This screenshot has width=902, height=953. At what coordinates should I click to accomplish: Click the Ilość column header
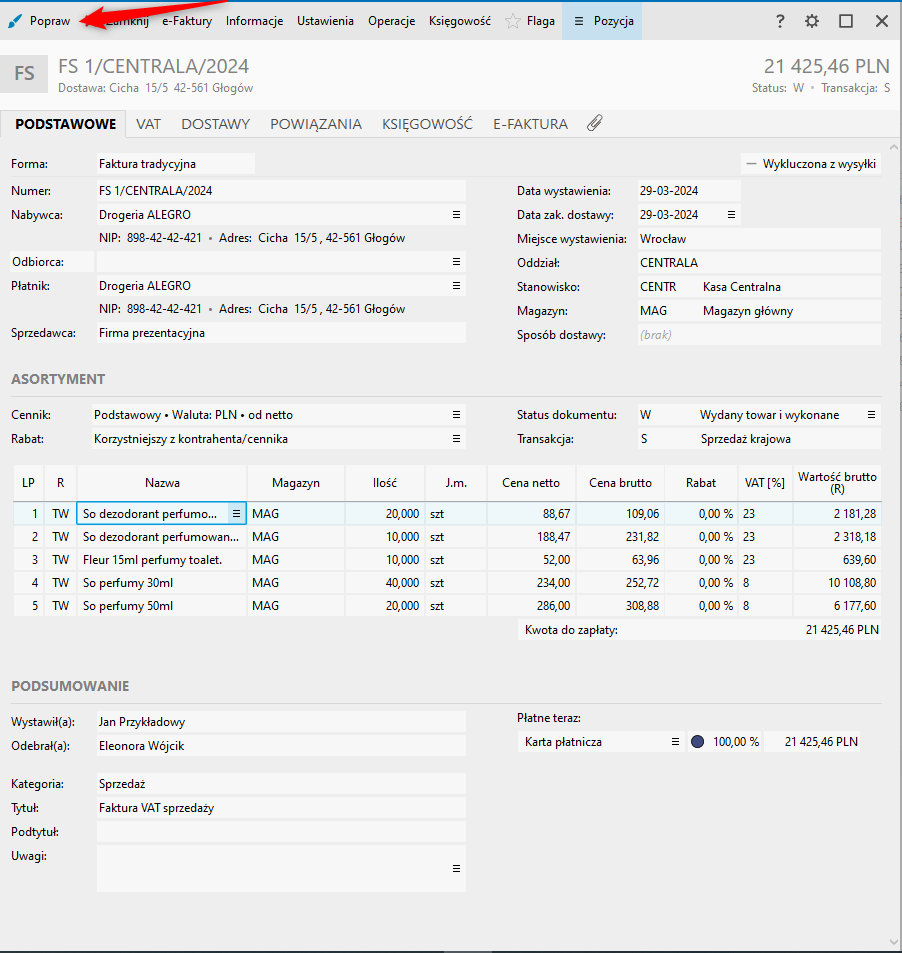385,483
